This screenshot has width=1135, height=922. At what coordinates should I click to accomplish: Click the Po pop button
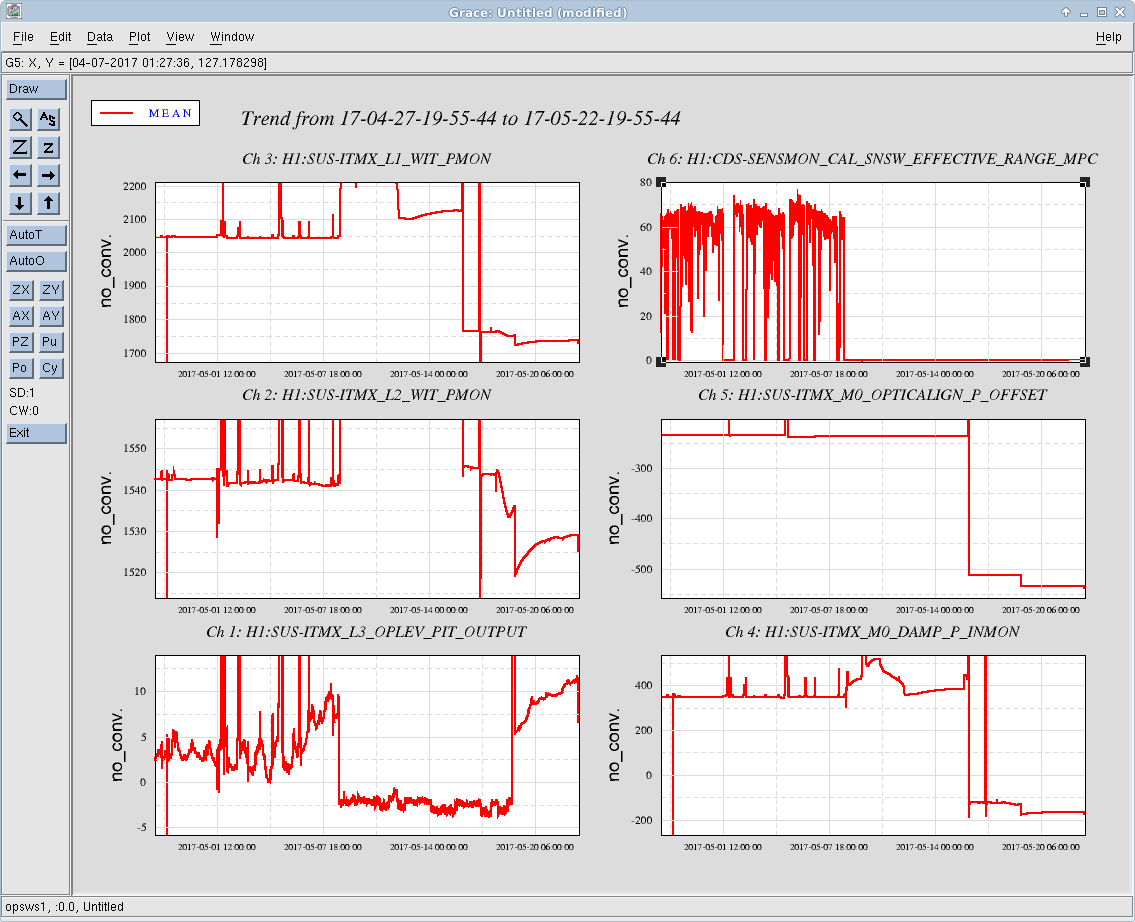21,368
